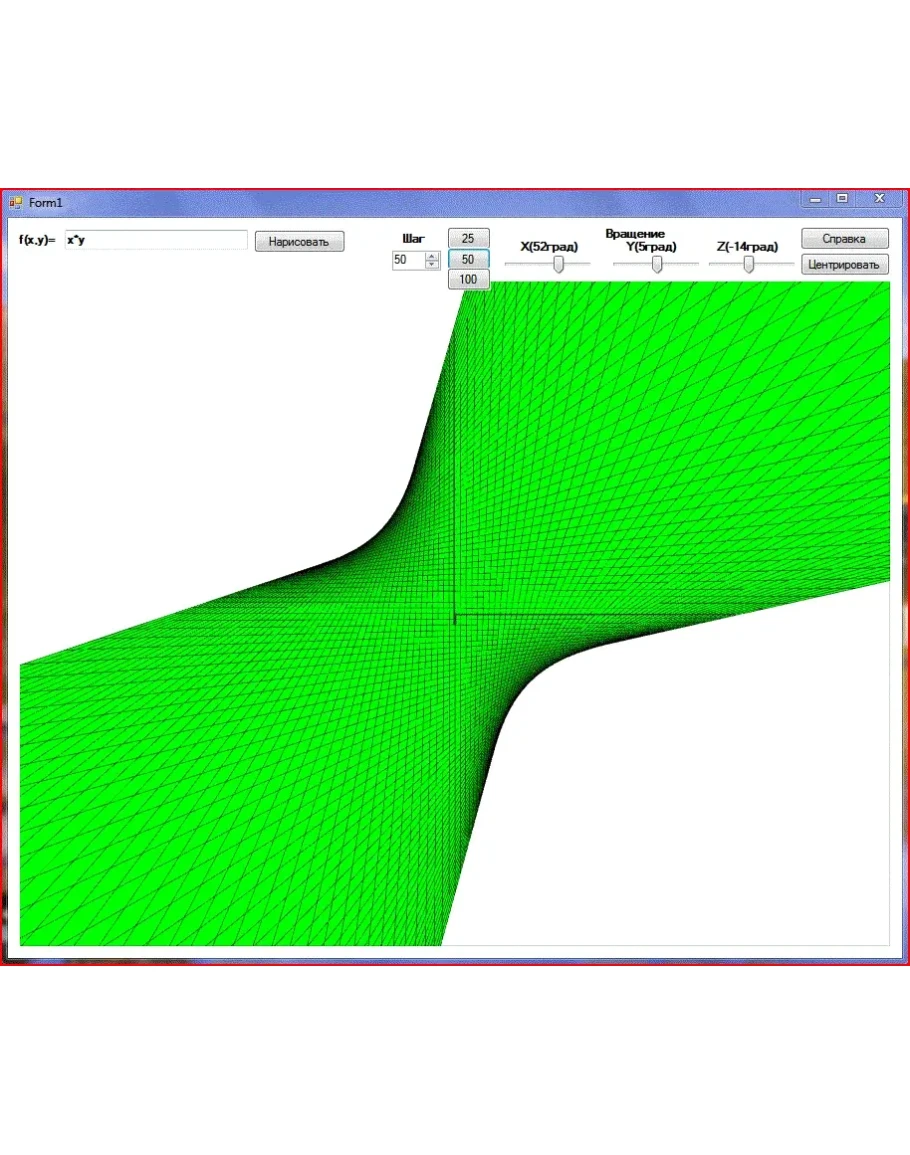The width and height of the screenshot is (910, 1155).
Task: Click the Y rotation slider thumb
Action: coord(657,264)
